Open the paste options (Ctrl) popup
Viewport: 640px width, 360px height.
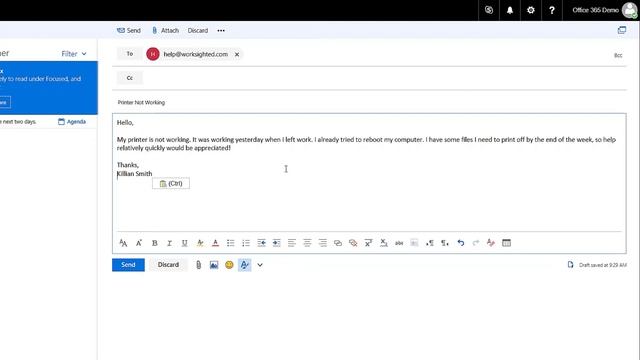coord(171,184)
